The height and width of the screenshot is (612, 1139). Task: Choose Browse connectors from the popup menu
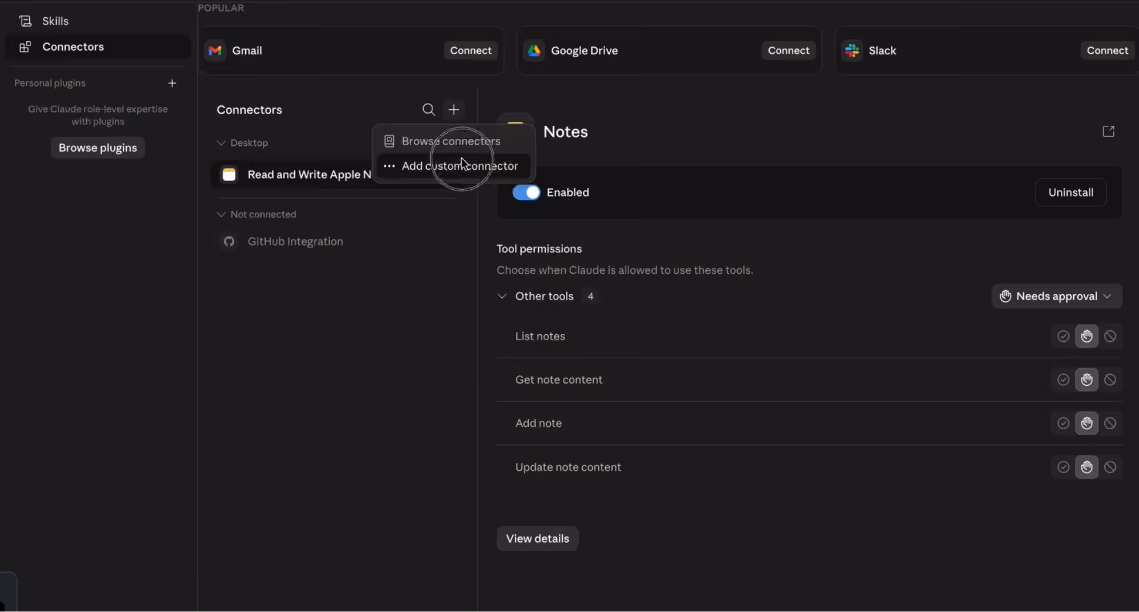(453, 141)
